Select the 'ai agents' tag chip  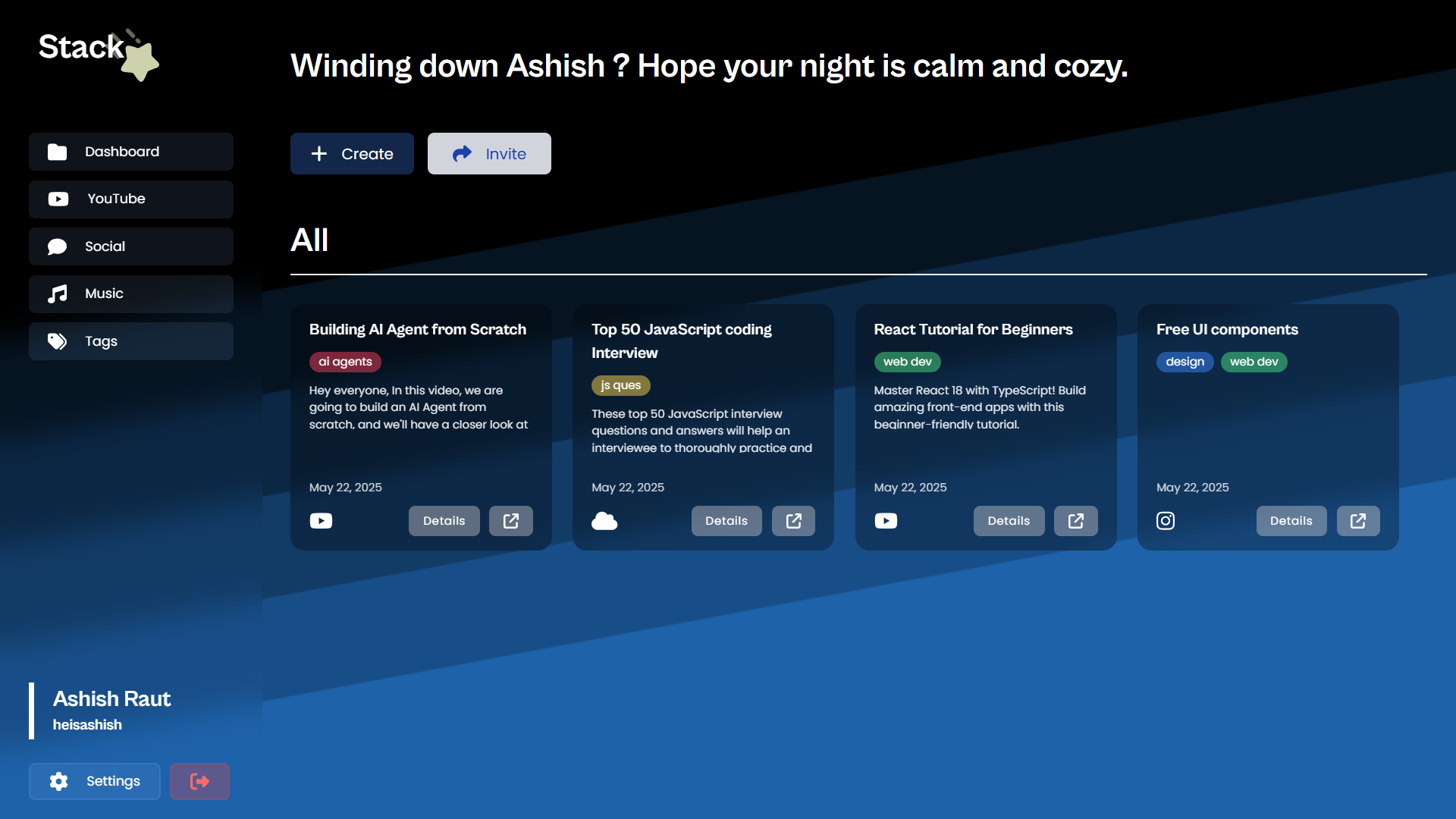tap(345, 362)
